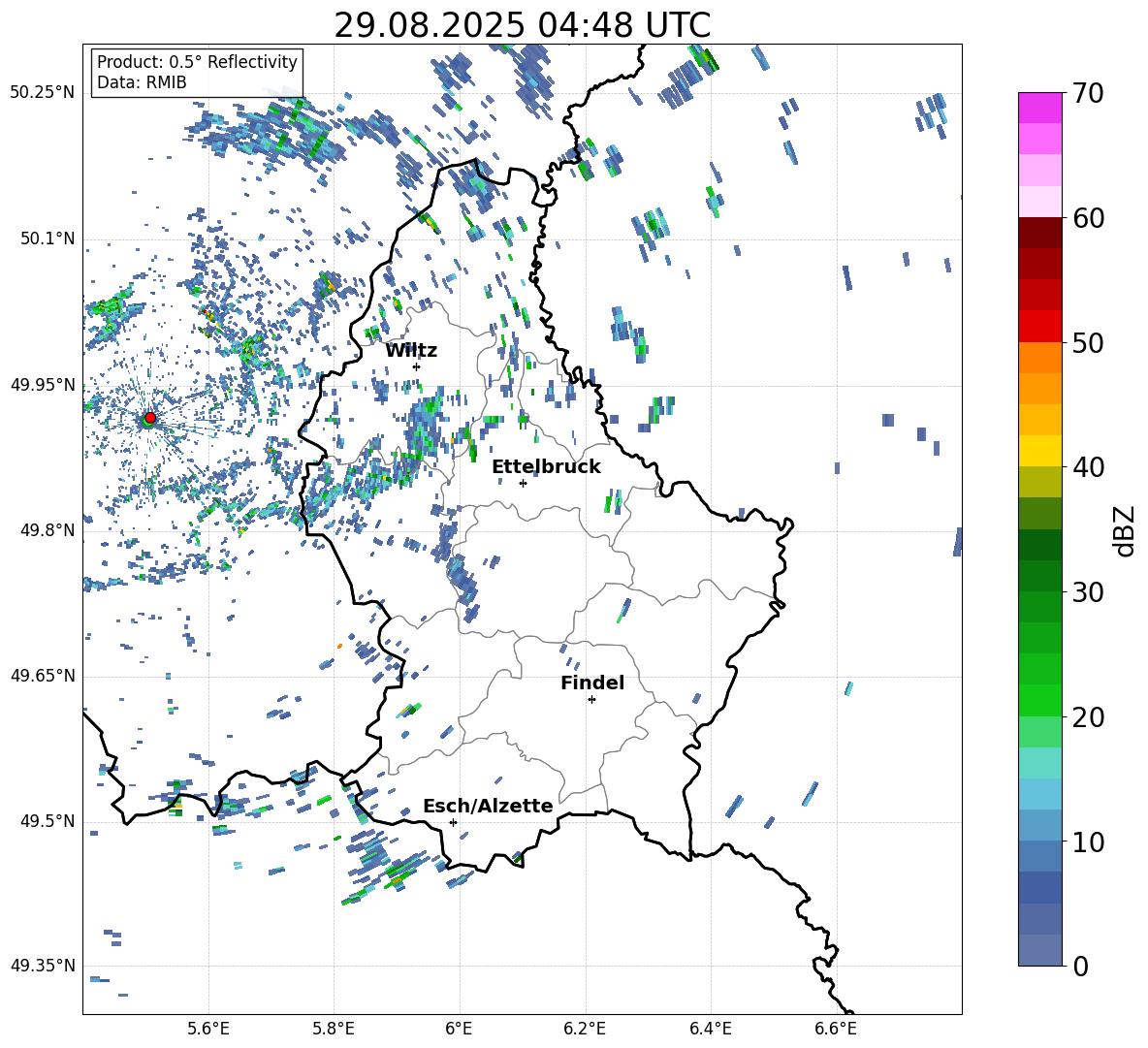Image resolution: width=1148 pixels, height=1048 pixels.
Task: Click the 60 tick on the colorbar
Action: pyautogui.click(x=1087, y=217)
